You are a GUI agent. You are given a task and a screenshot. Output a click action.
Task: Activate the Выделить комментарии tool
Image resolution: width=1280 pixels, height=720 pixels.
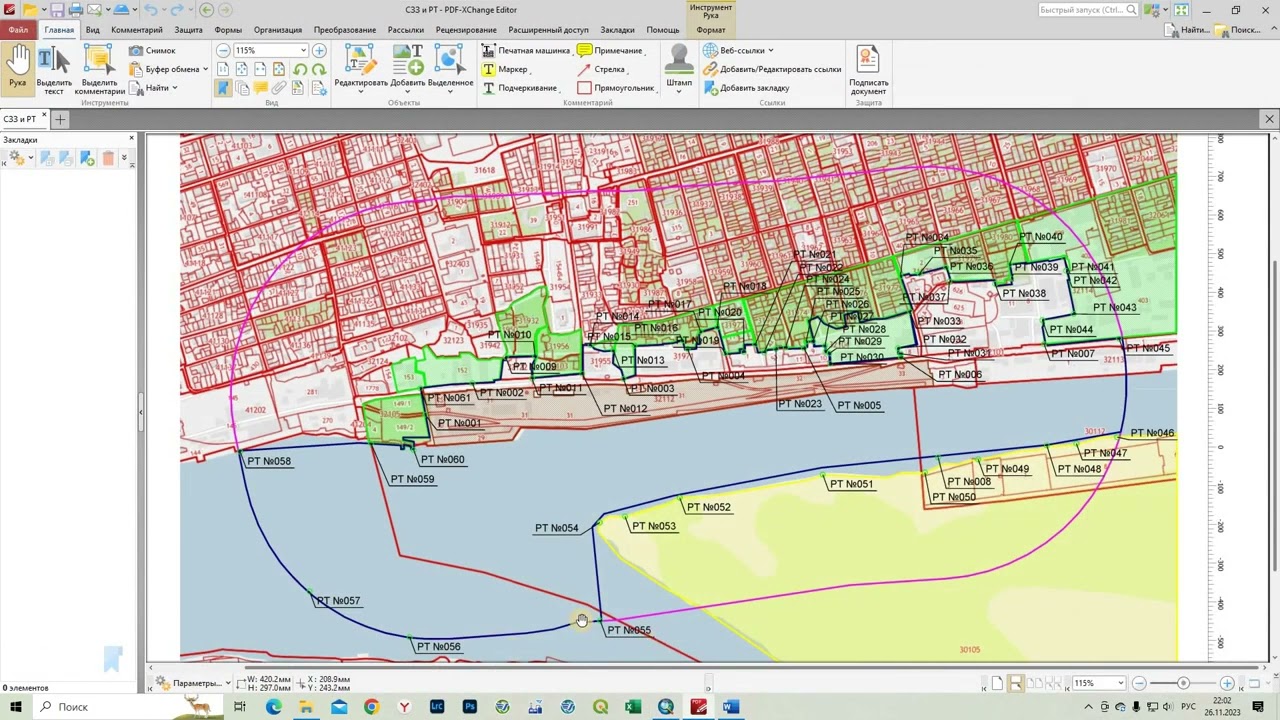pyautogui.click(x=99, y=70)
